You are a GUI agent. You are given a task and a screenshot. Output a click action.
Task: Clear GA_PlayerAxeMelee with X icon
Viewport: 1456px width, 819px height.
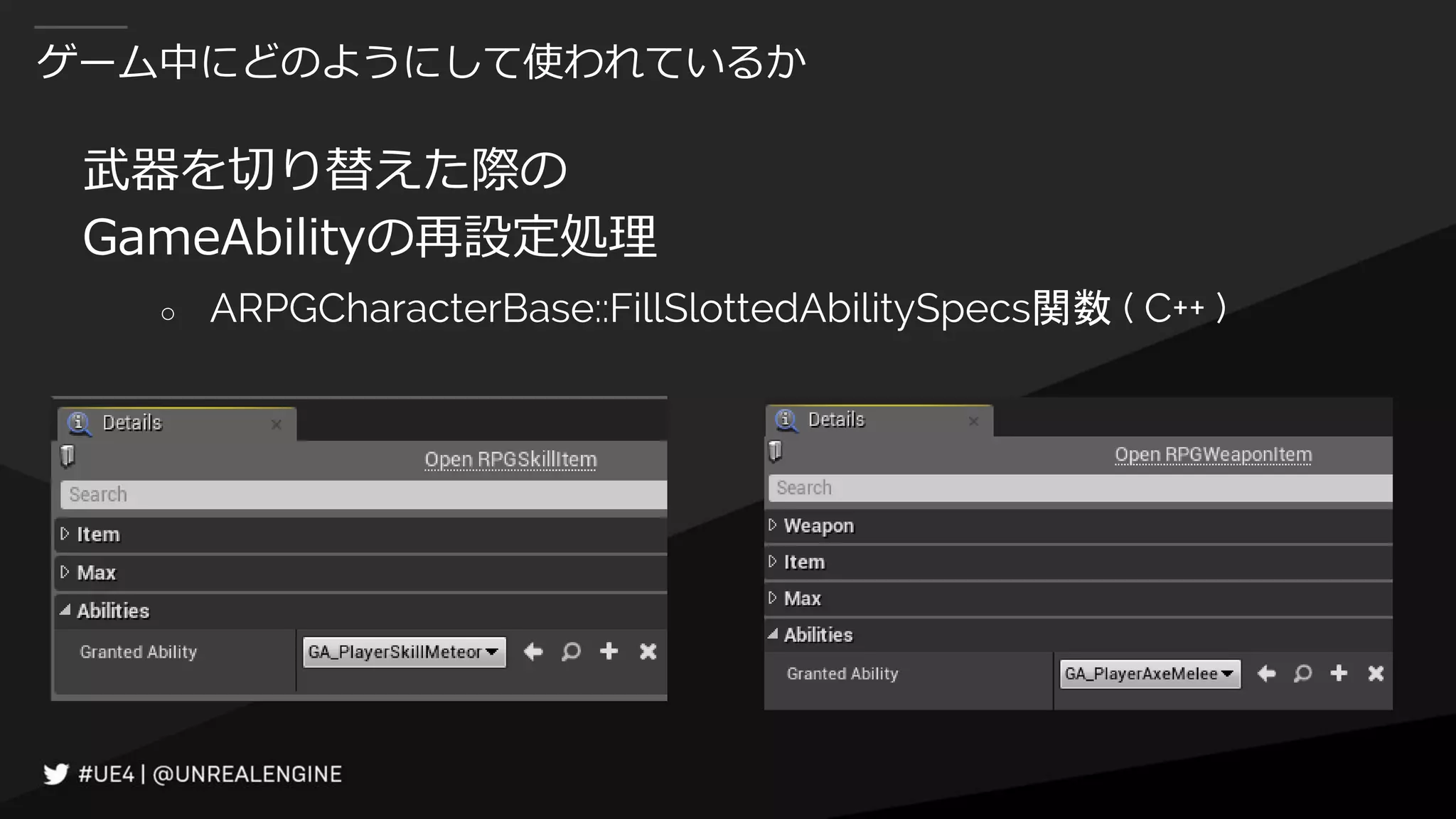(1376, 673)
